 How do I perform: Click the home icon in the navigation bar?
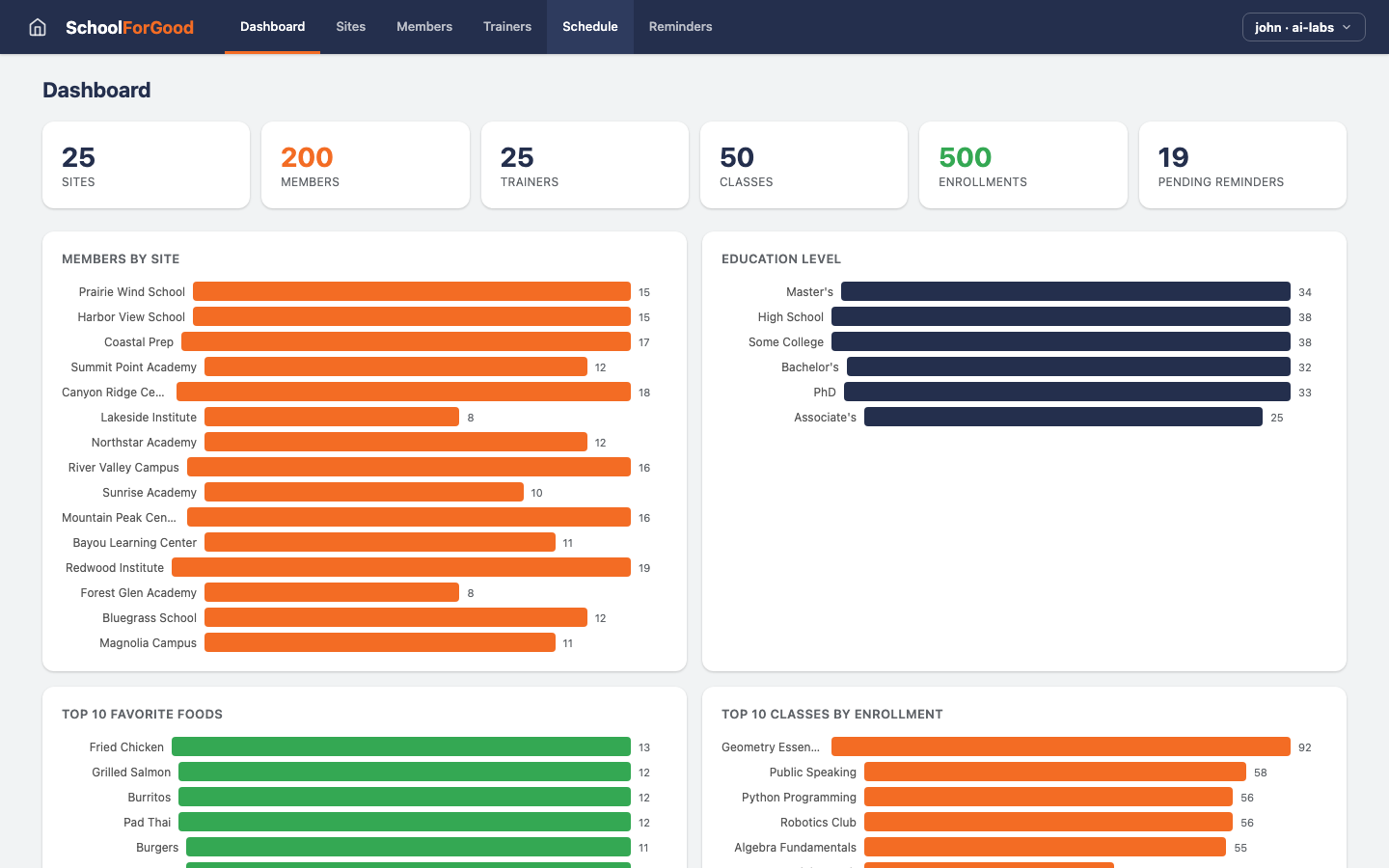37,26
